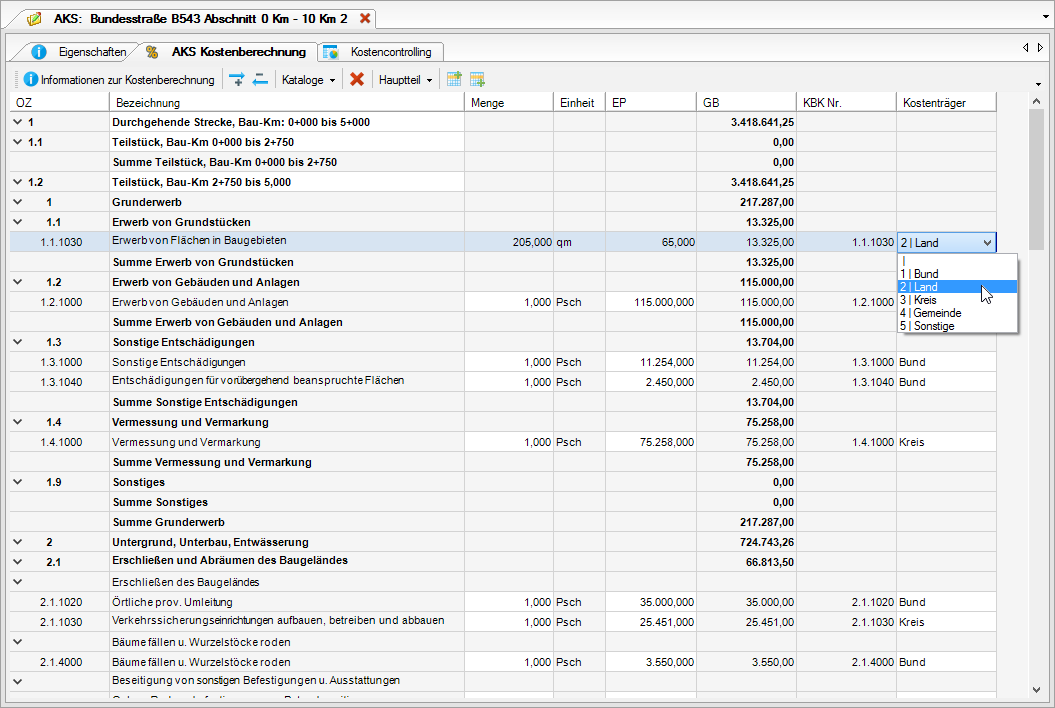Open the document list arrow at top right
The height and width of the screenshot is (708, 1055).
(x=1046, y=17)
